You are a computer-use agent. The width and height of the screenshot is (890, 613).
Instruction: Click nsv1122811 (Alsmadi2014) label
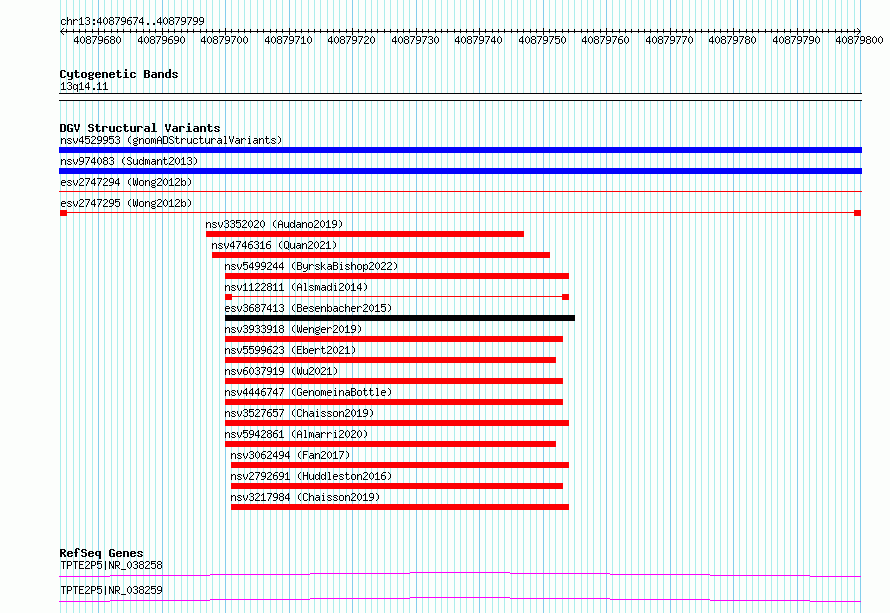click(x=296, y=287)
